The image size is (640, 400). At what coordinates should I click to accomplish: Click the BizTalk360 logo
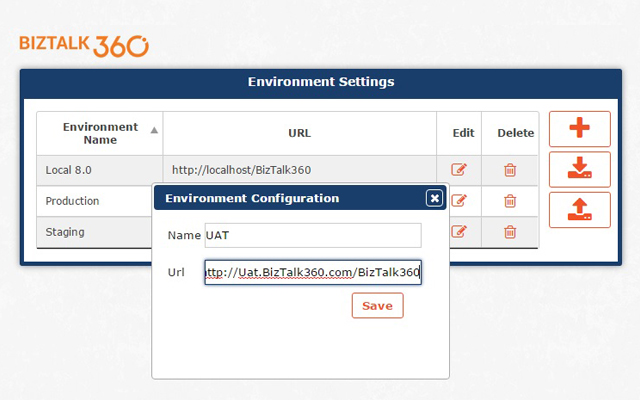click(x=84, y=45)
